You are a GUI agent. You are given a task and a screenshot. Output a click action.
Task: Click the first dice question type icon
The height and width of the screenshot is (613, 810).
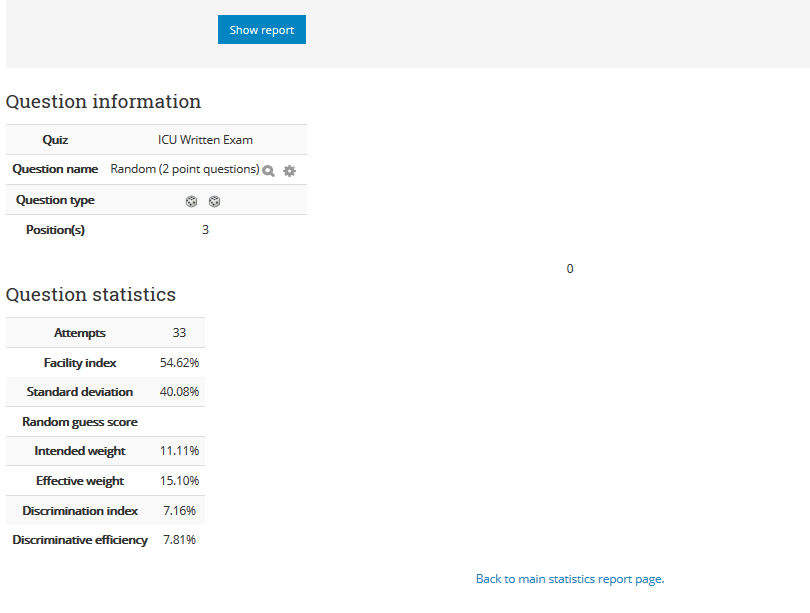tap(191, 201)
